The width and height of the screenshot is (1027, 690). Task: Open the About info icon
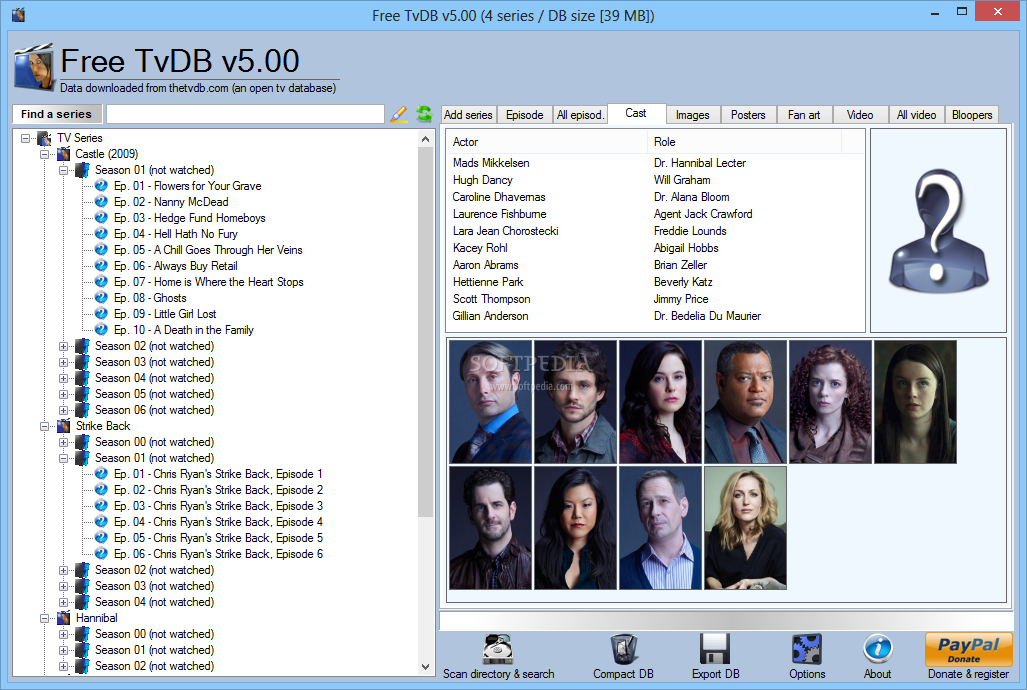tap(878, 649)
